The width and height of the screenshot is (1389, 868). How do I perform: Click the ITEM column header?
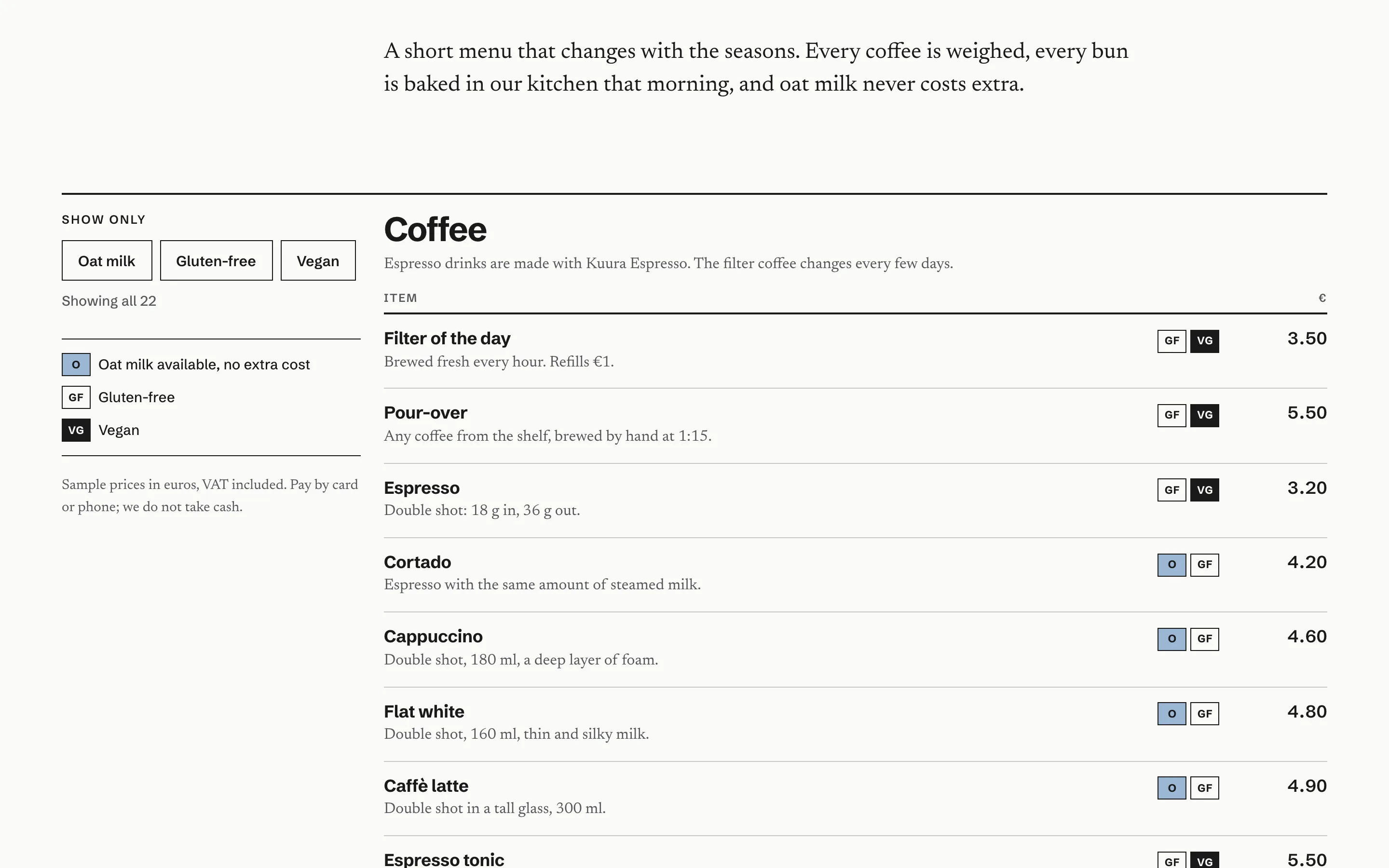pos(401,298)
